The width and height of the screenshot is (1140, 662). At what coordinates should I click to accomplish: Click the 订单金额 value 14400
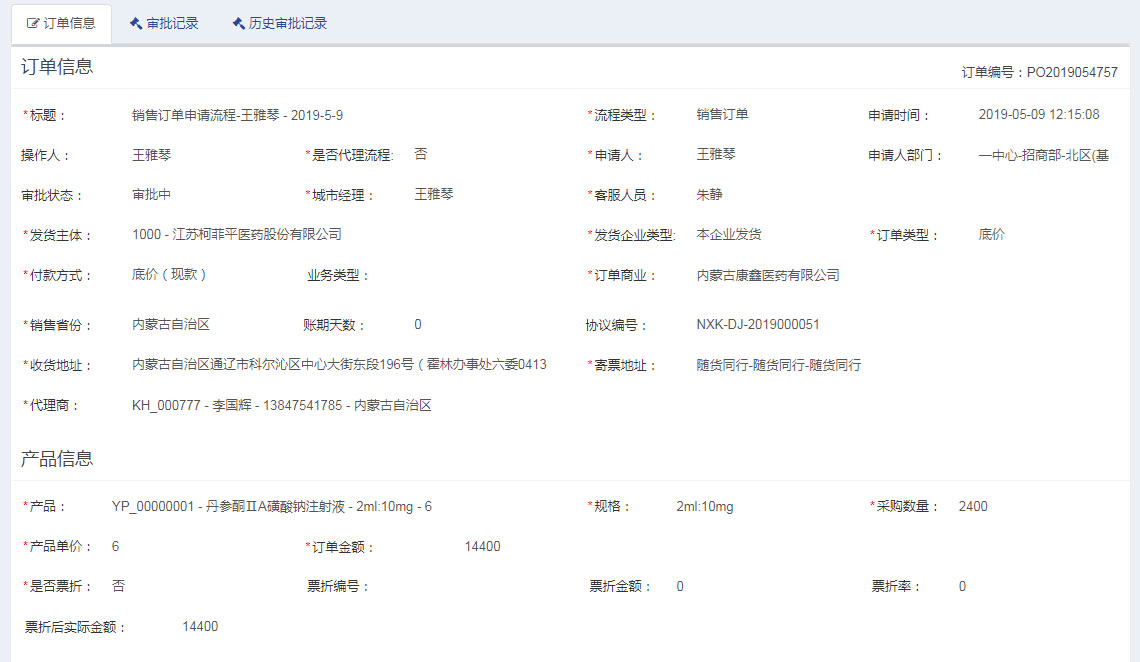pyautogui.click(x=482, y=546)
